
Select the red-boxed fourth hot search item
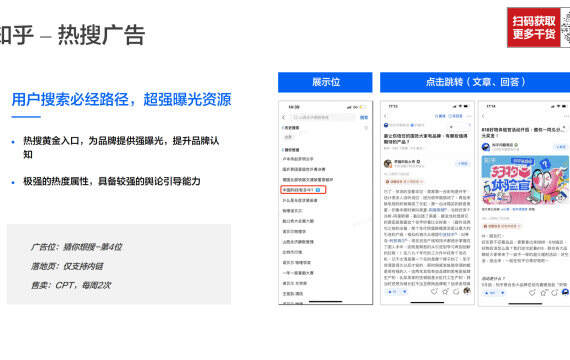coord(303,190)
